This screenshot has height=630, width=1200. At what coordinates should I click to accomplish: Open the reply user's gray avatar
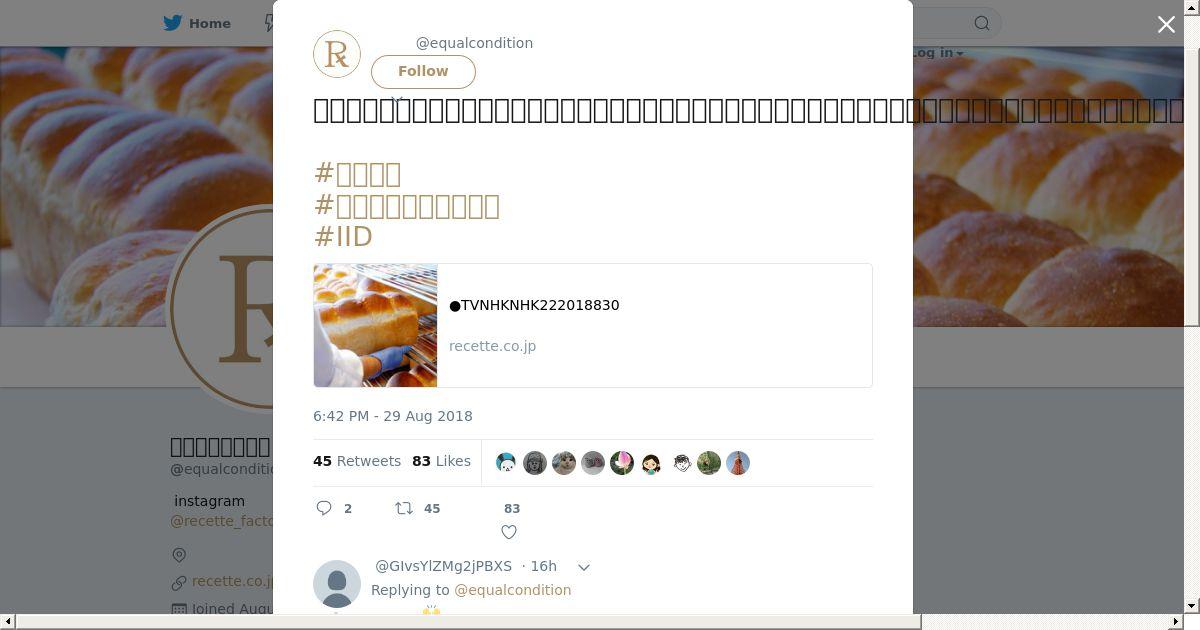[x=337, y=584]
